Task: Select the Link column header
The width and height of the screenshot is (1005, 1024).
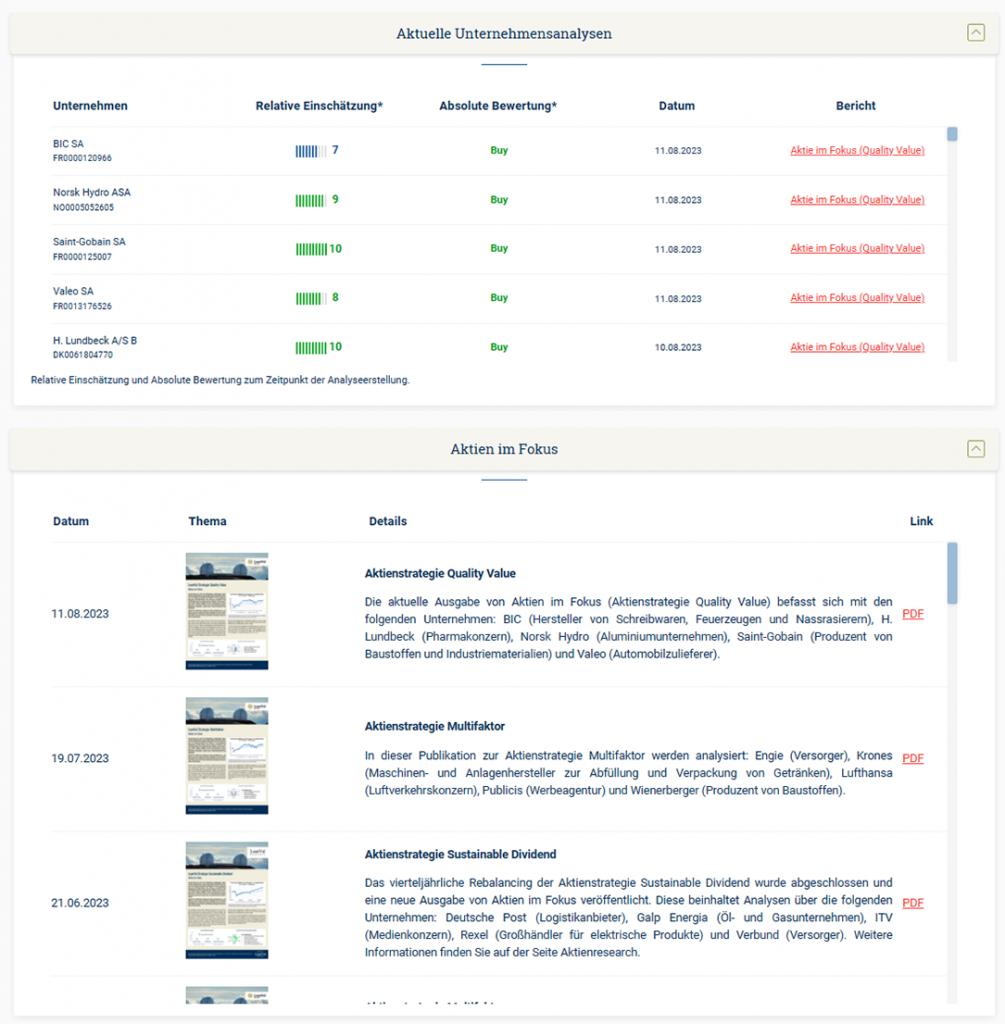Action: (921, 521)
